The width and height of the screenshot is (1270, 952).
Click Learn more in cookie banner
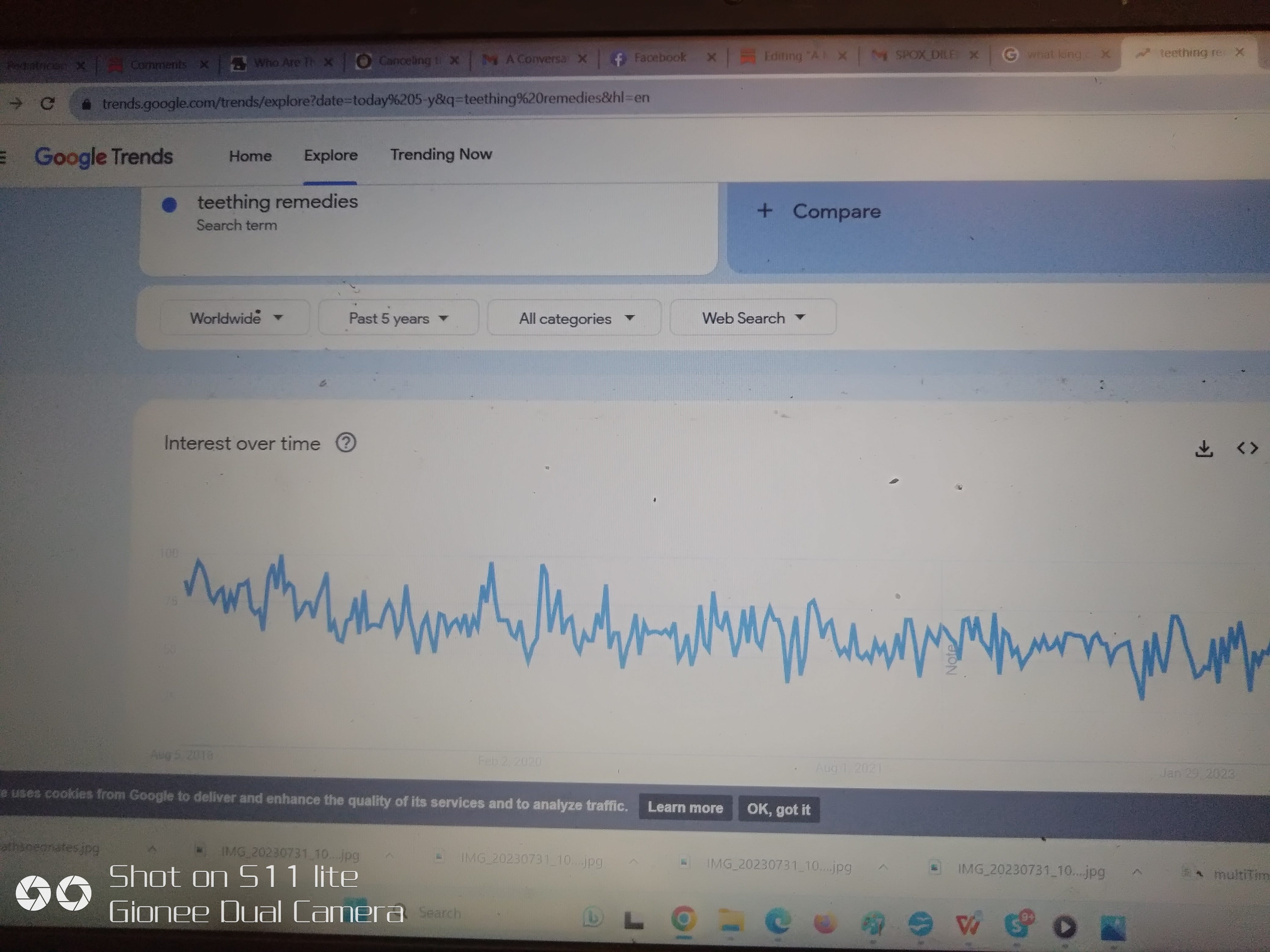pyautogui.click(x=685, y=807)
